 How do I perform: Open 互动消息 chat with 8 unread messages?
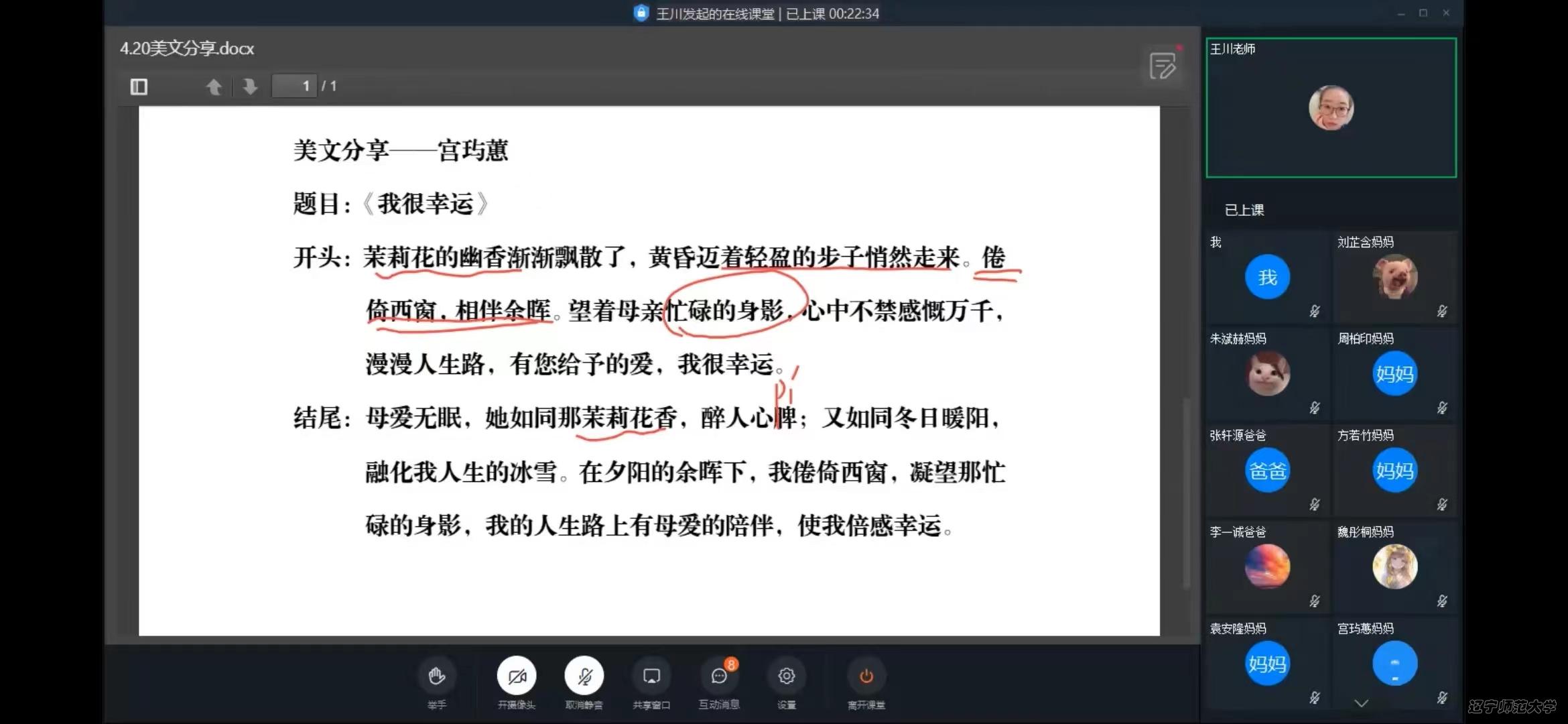718,677
